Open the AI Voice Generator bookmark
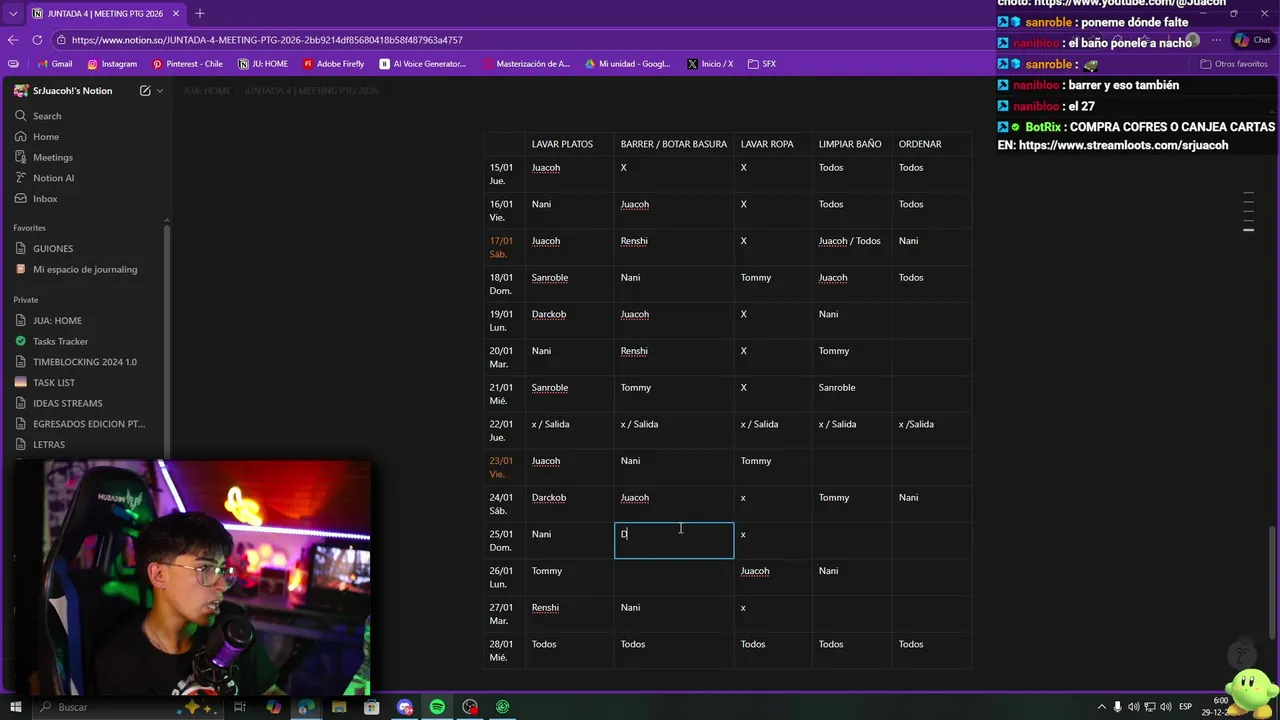The height and width of the screenshot is (720, 1280). [423, 64]
